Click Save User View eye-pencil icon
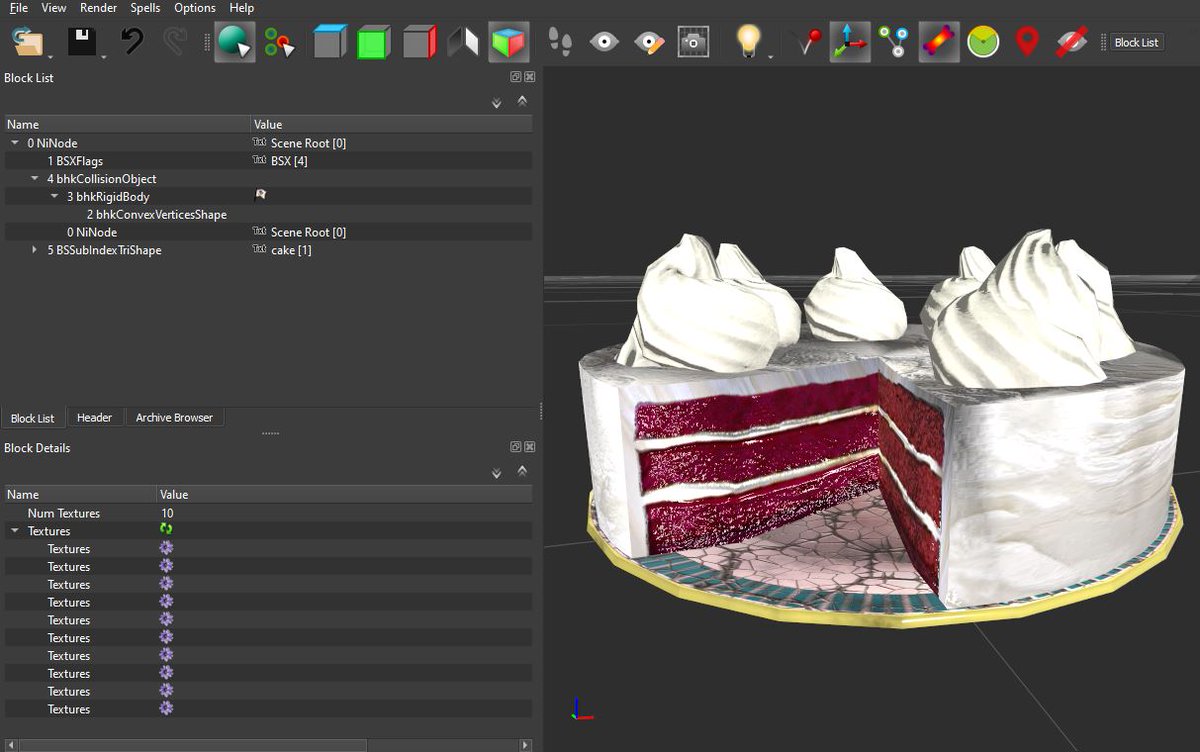This screenshot has height=752, width=1200. pos(650,42)
